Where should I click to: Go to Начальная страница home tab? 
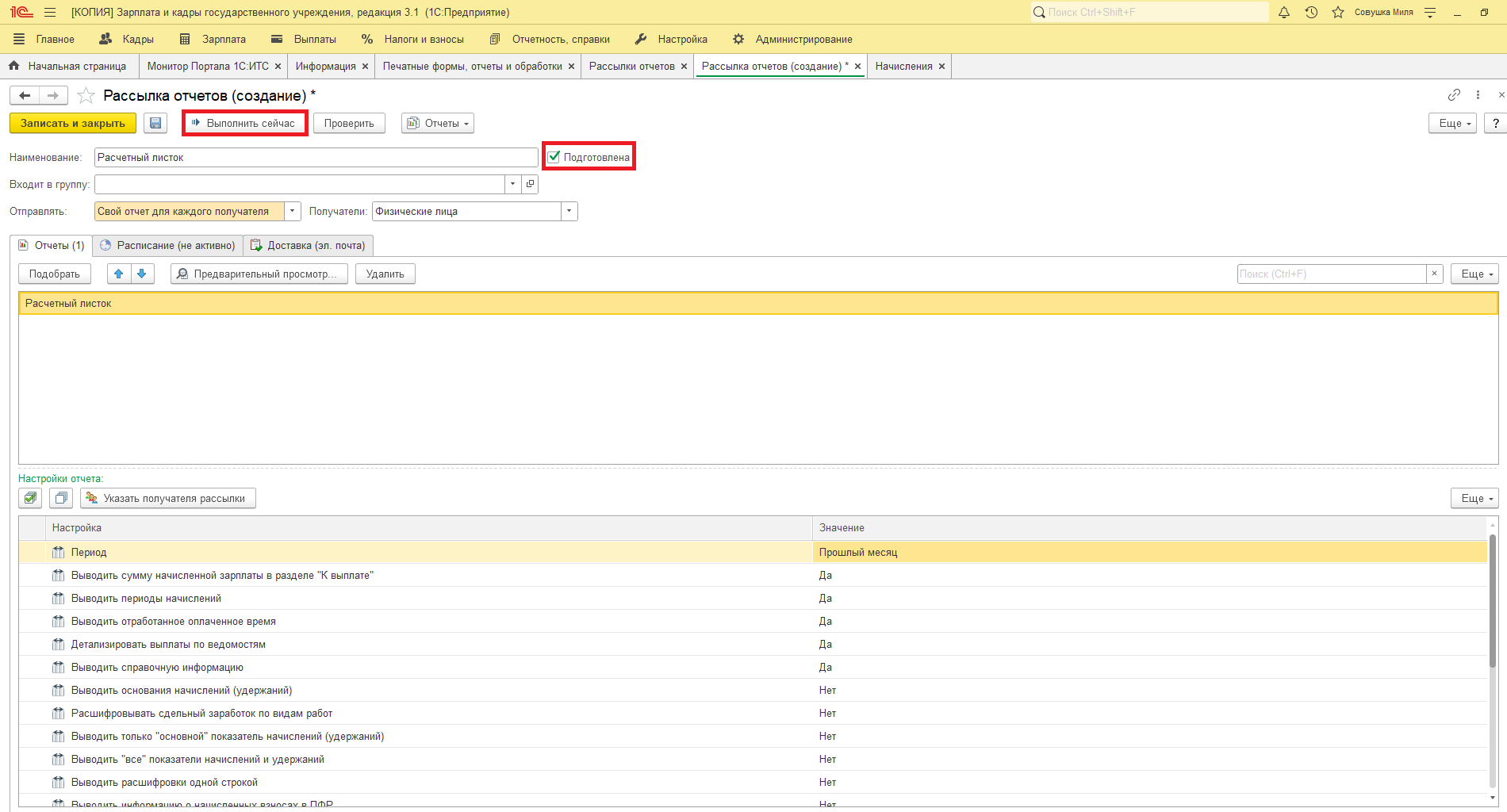coord(68,67)
